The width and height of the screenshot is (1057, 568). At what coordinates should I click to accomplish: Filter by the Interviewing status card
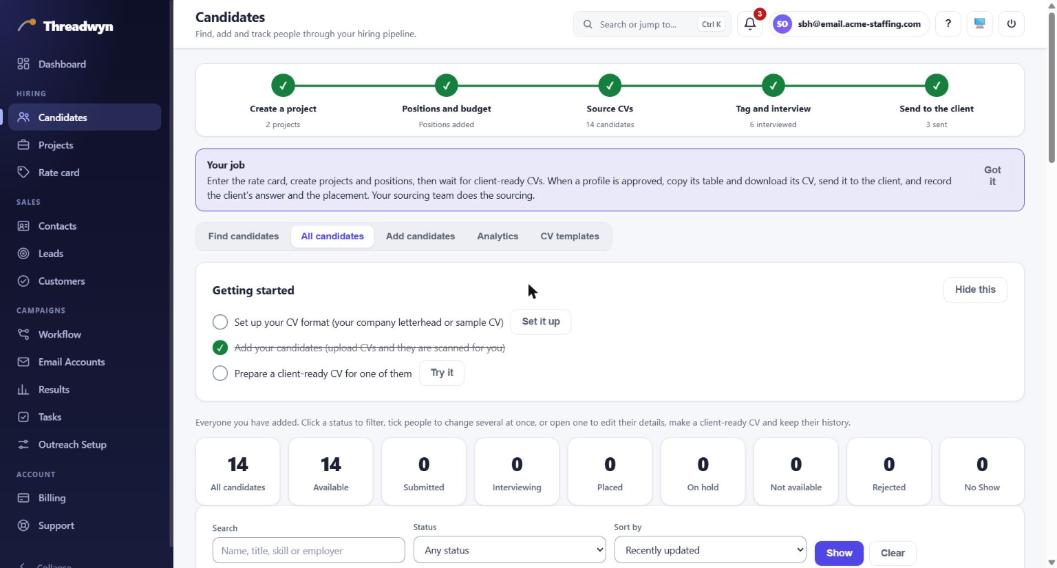pyautogui.click(x=517, y=472)
